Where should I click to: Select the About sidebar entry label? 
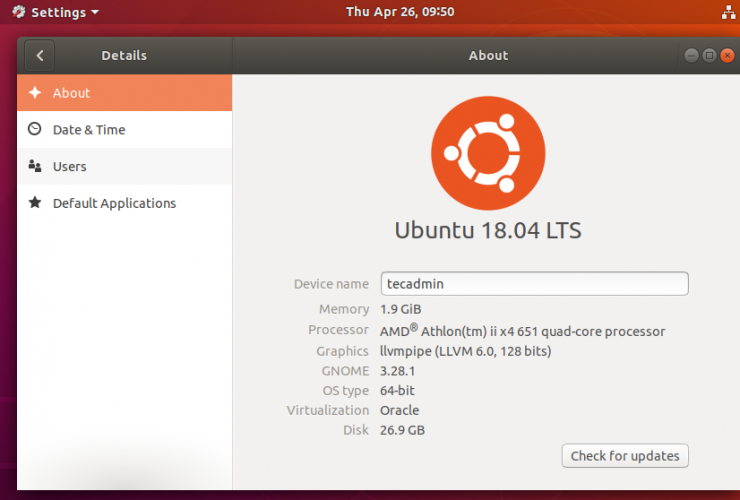72,93
